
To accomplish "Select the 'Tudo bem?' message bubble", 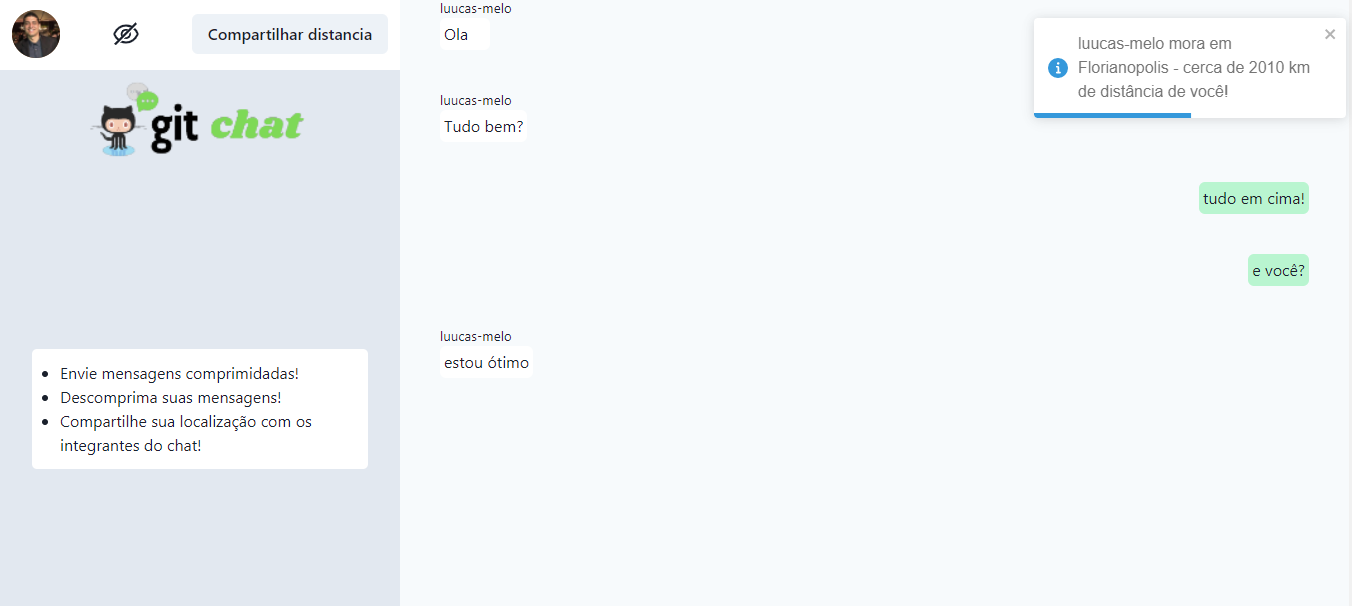I will [483, 127].
